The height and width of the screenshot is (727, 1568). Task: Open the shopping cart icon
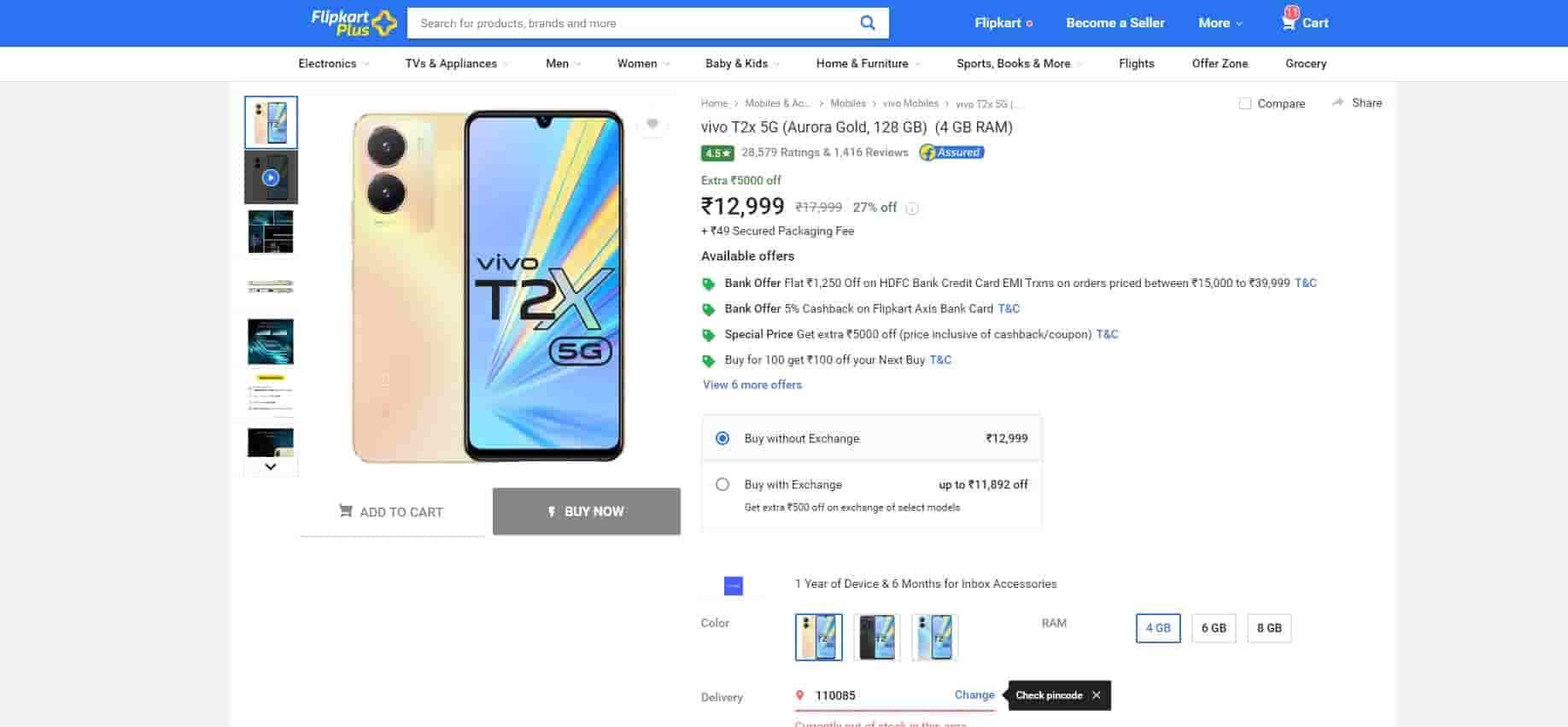[x=1289, y=22]
